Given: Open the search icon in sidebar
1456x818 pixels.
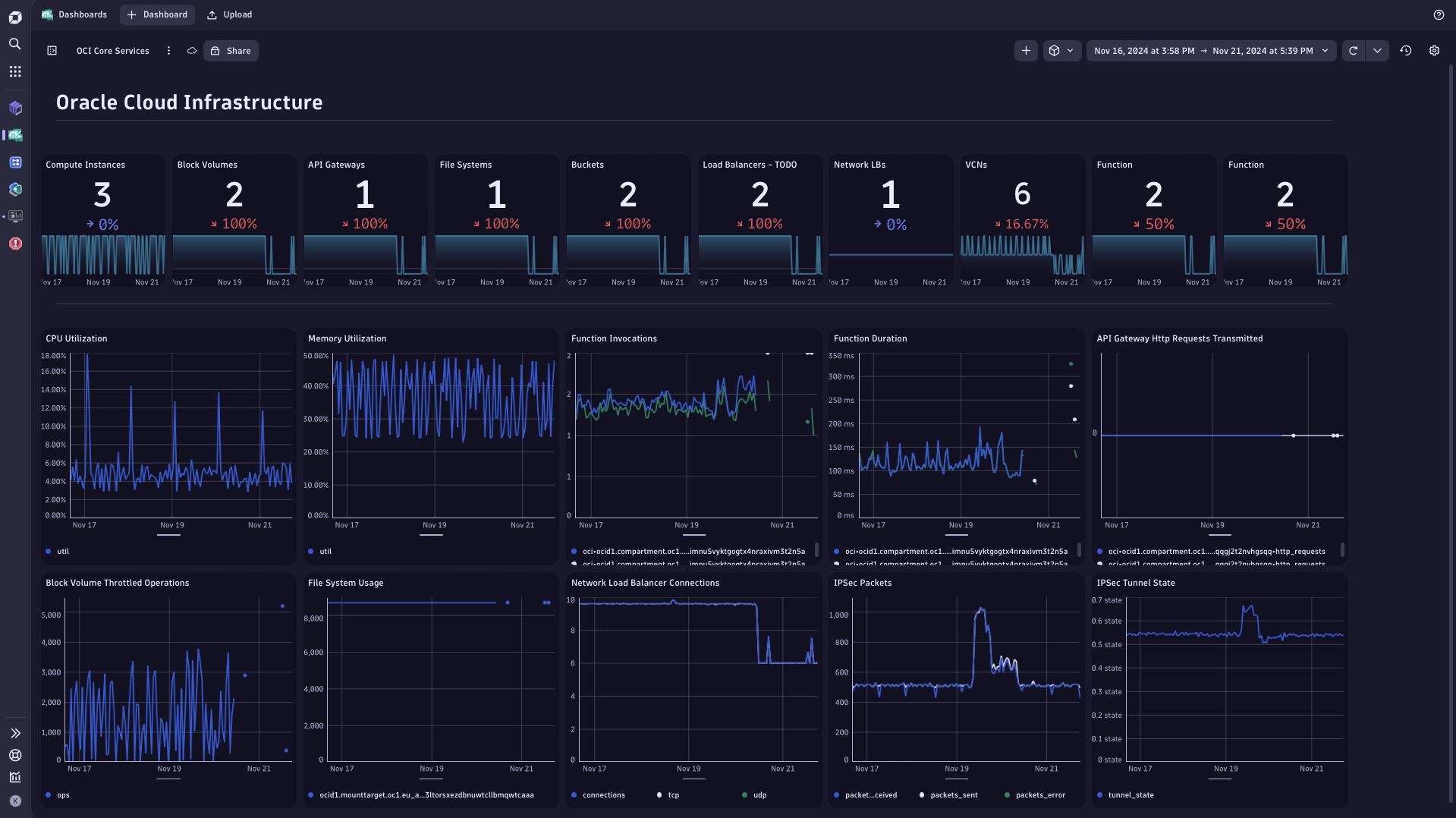Looking at the screenshot, I should coord(15,44).
